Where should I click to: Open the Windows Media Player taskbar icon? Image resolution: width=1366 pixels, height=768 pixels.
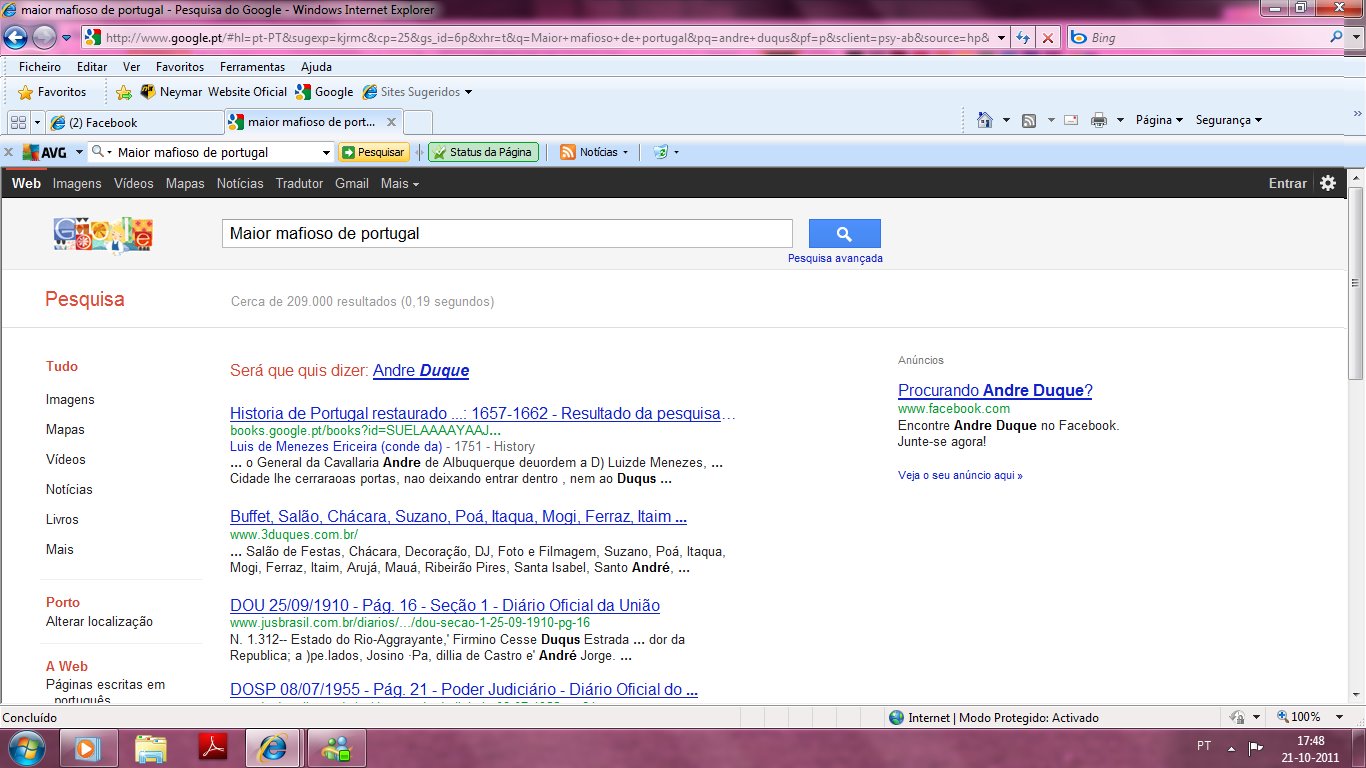pyautogui.click(x=88, y=747)
